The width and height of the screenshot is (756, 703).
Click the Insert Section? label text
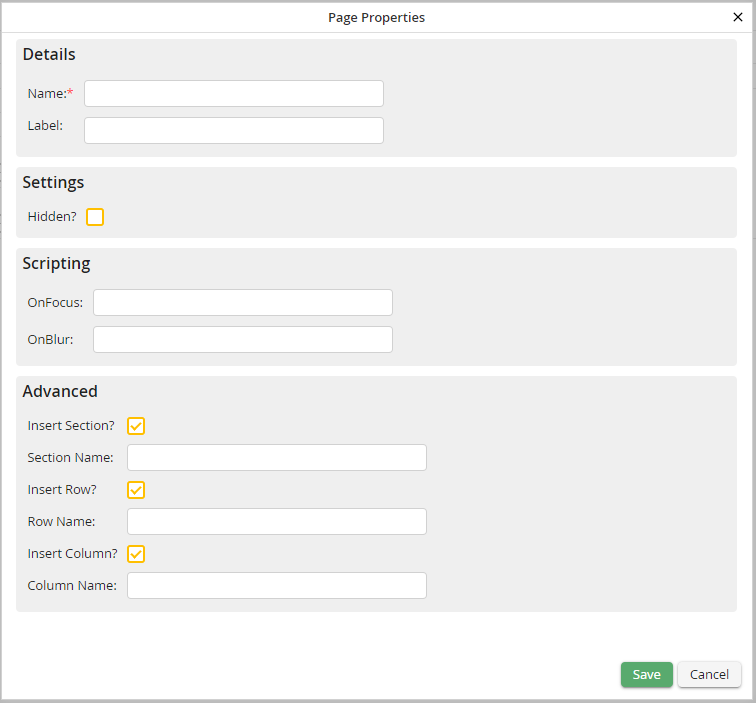71,426
